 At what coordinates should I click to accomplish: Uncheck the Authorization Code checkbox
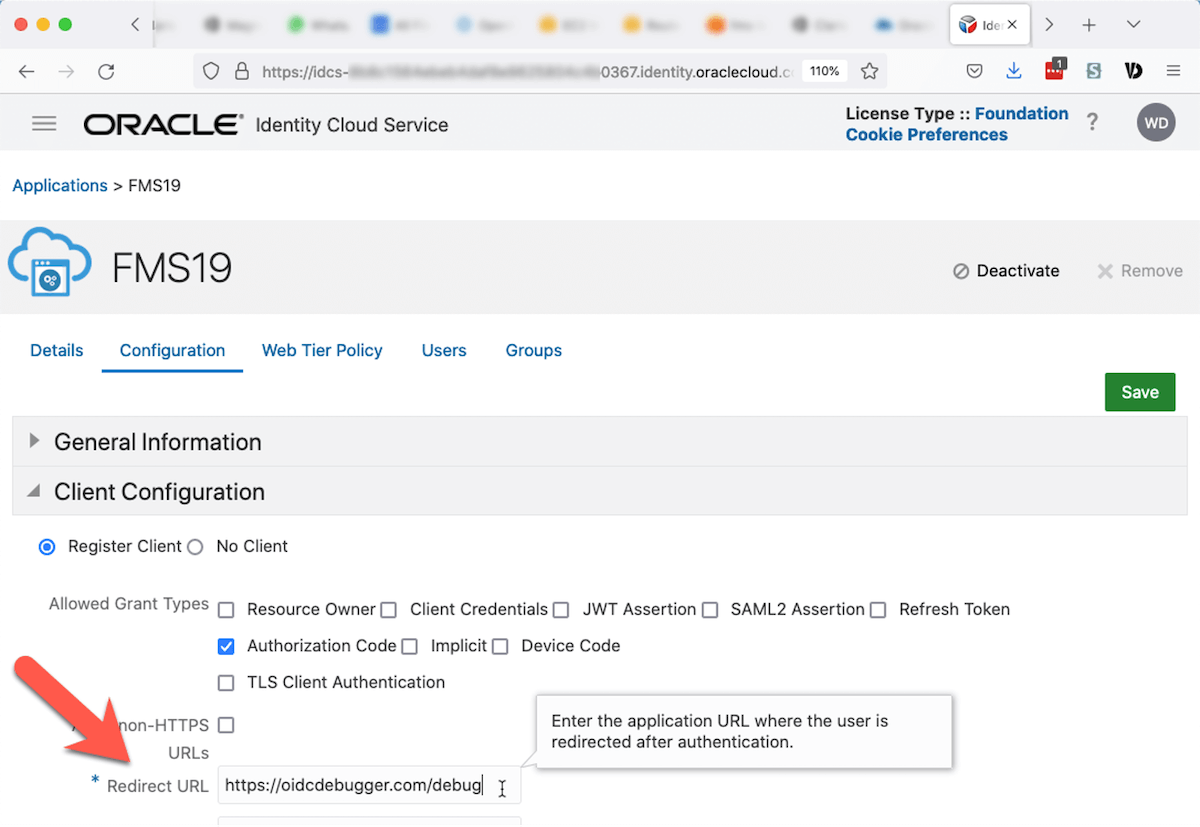click(x=226, y=647)
